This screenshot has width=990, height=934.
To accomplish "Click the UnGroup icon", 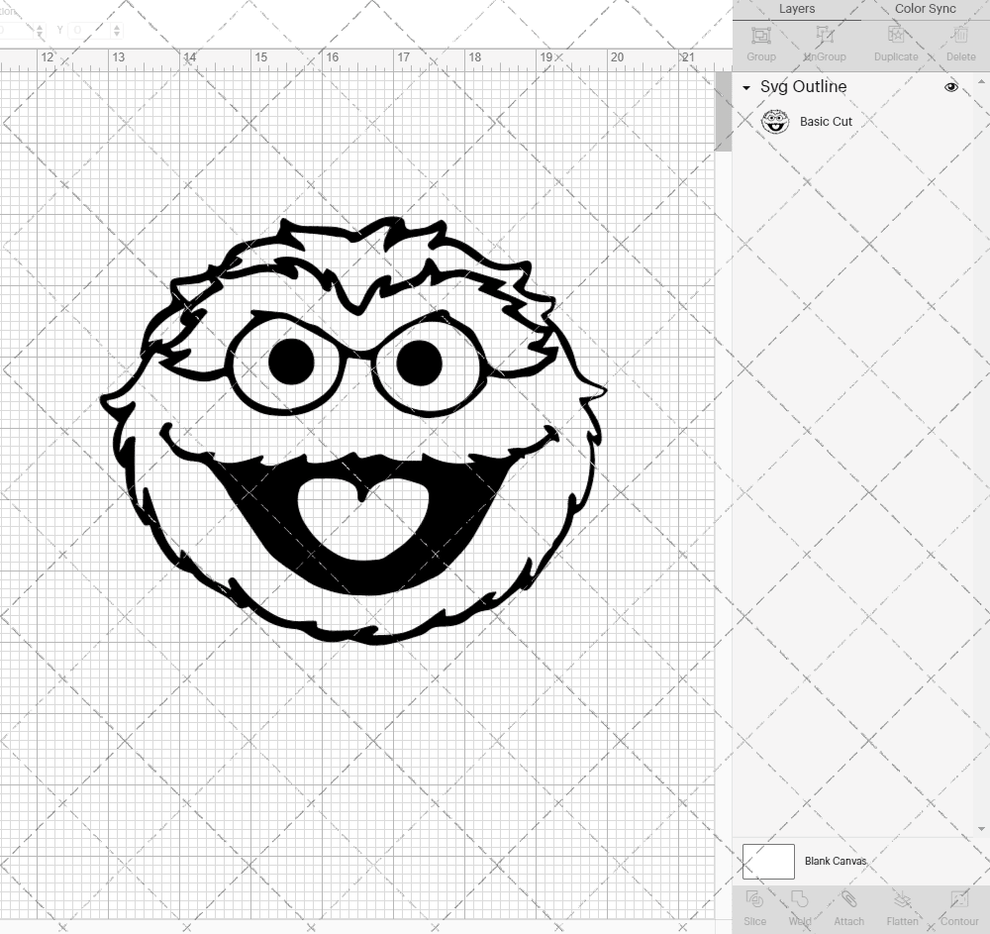I will (x=824, y=42).
